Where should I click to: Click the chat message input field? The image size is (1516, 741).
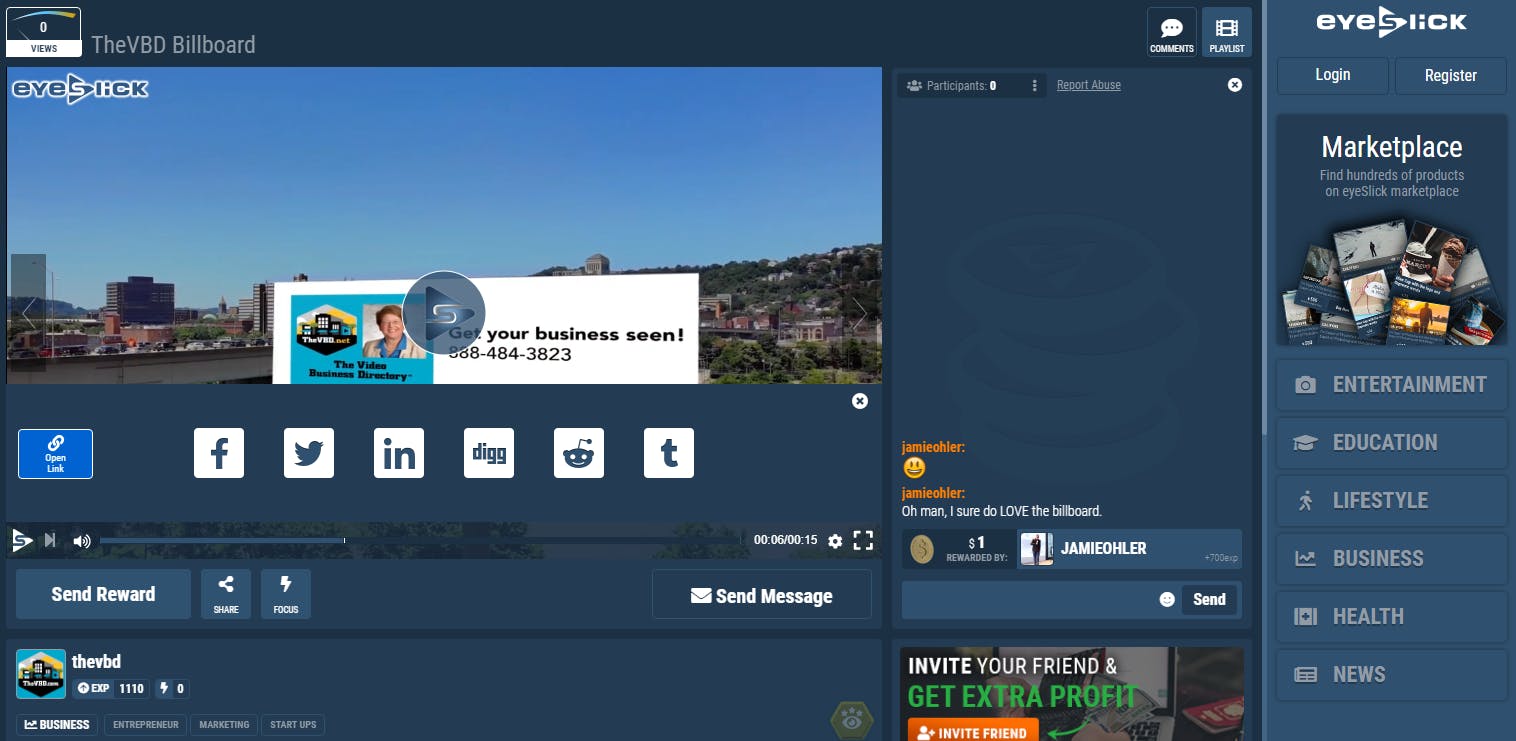tap(1030, 600)
